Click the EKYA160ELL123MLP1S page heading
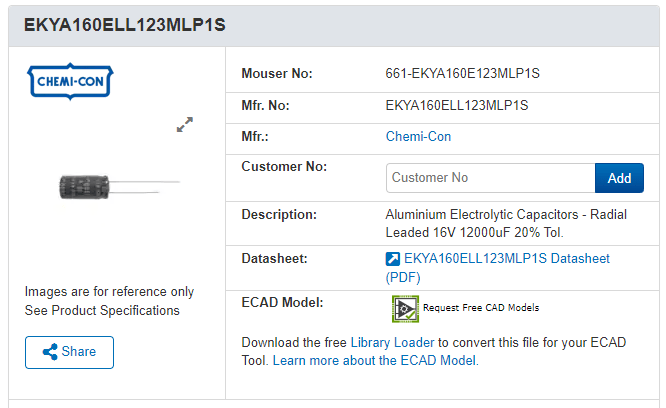 [124, 25]
